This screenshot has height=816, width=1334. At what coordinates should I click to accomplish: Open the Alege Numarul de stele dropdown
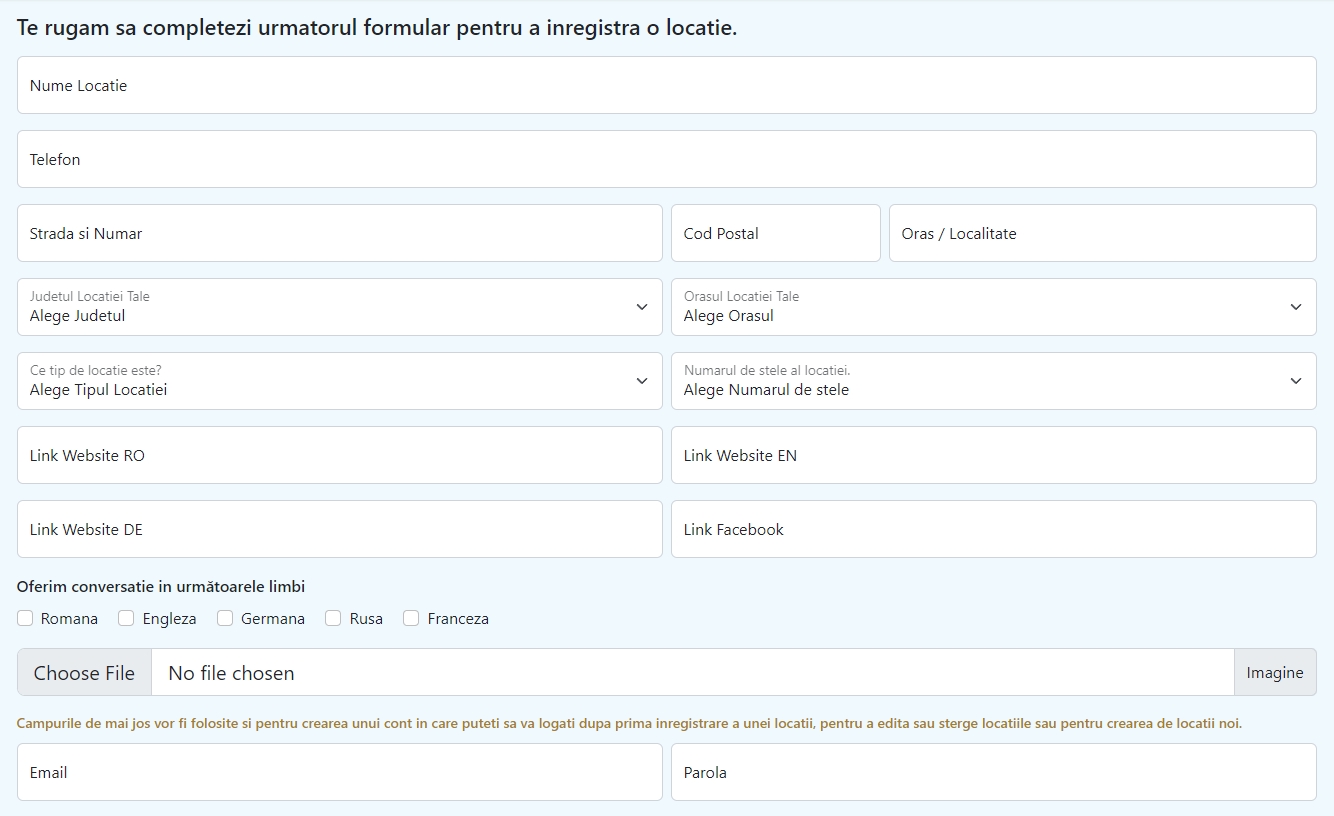[x=993, y=381]
